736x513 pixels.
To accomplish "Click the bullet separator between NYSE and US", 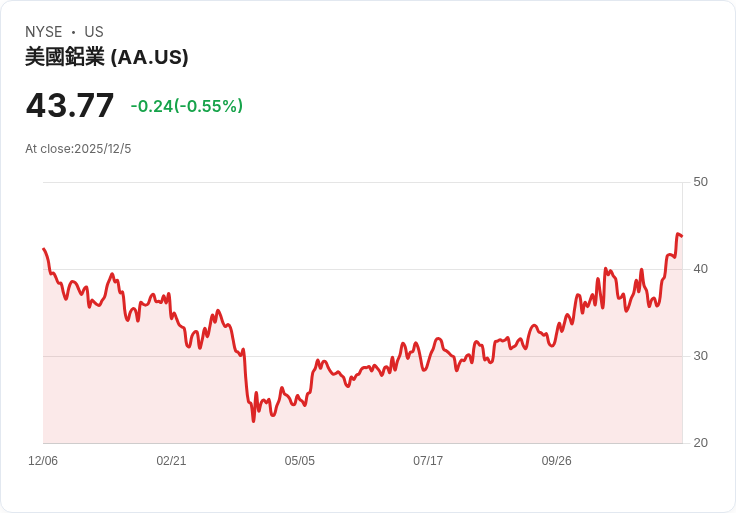I will pos(74,32).
